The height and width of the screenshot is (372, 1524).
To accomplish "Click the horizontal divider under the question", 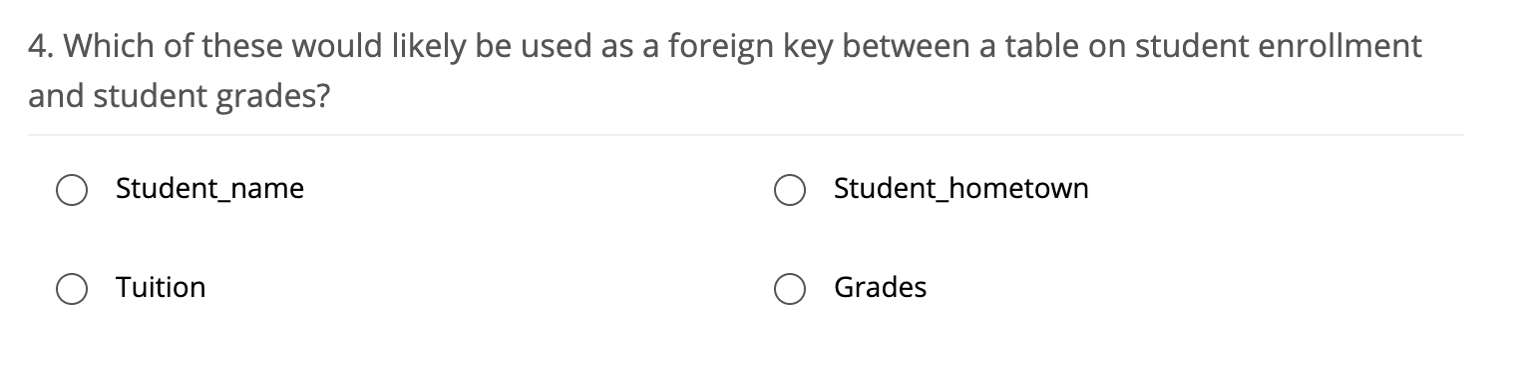I will pos(746,135).
